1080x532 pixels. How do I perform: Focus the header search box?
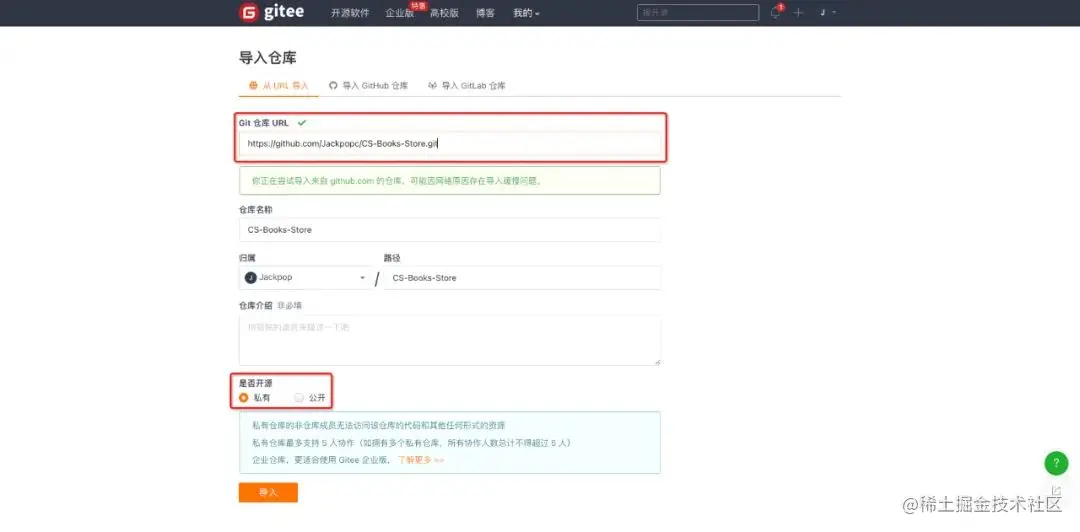[698, 12]
